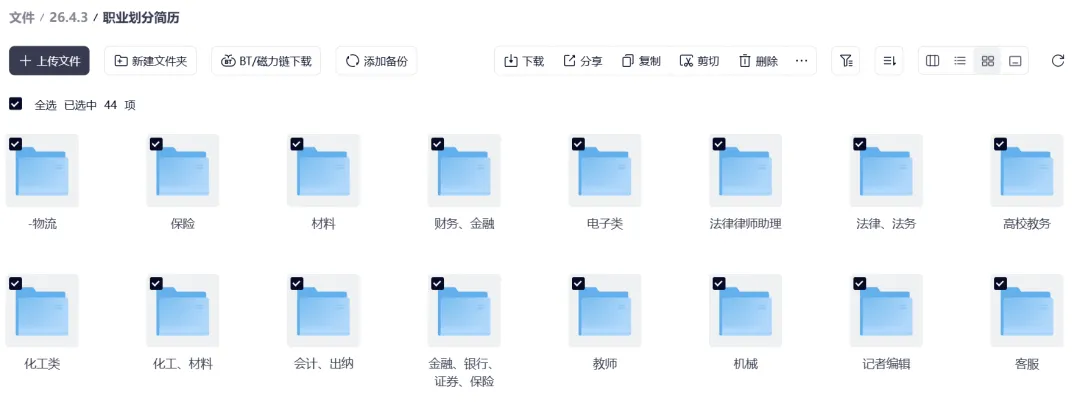Select the 会计、出纳 folder icon
The width and height of the screenshot is (1080, 402).
323,311
